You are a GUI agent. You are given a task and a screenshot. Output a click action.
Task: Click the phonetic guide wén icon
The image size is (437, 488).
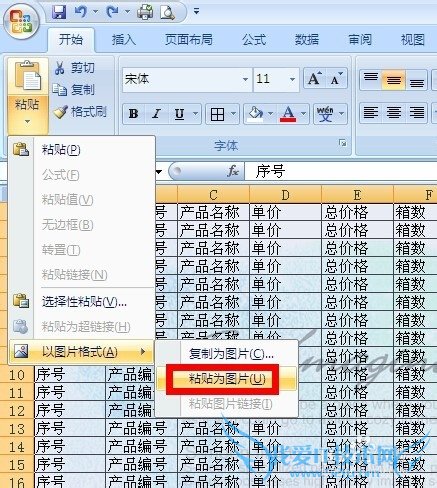point(325,114)
